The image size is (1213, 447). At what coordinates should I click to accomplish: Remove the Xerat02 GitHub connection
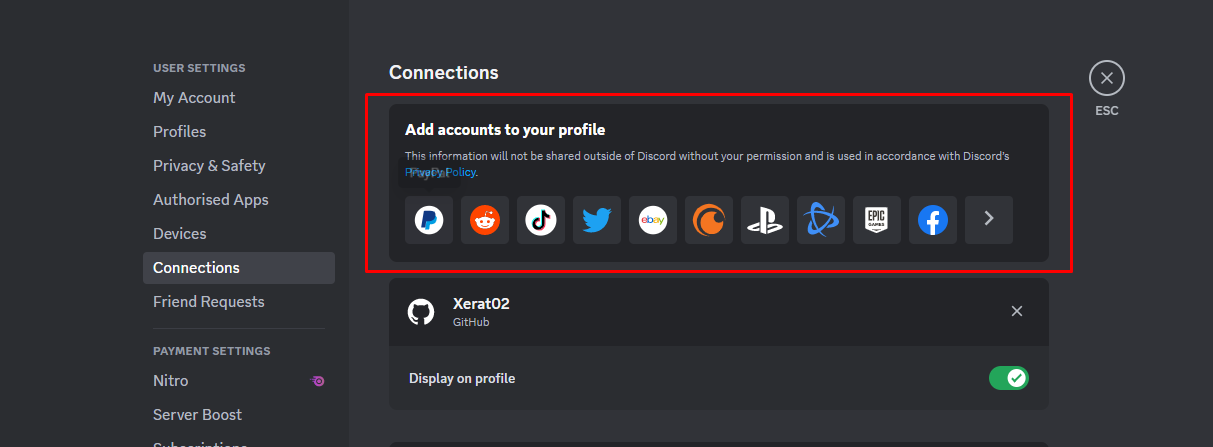coord(1017,311)
